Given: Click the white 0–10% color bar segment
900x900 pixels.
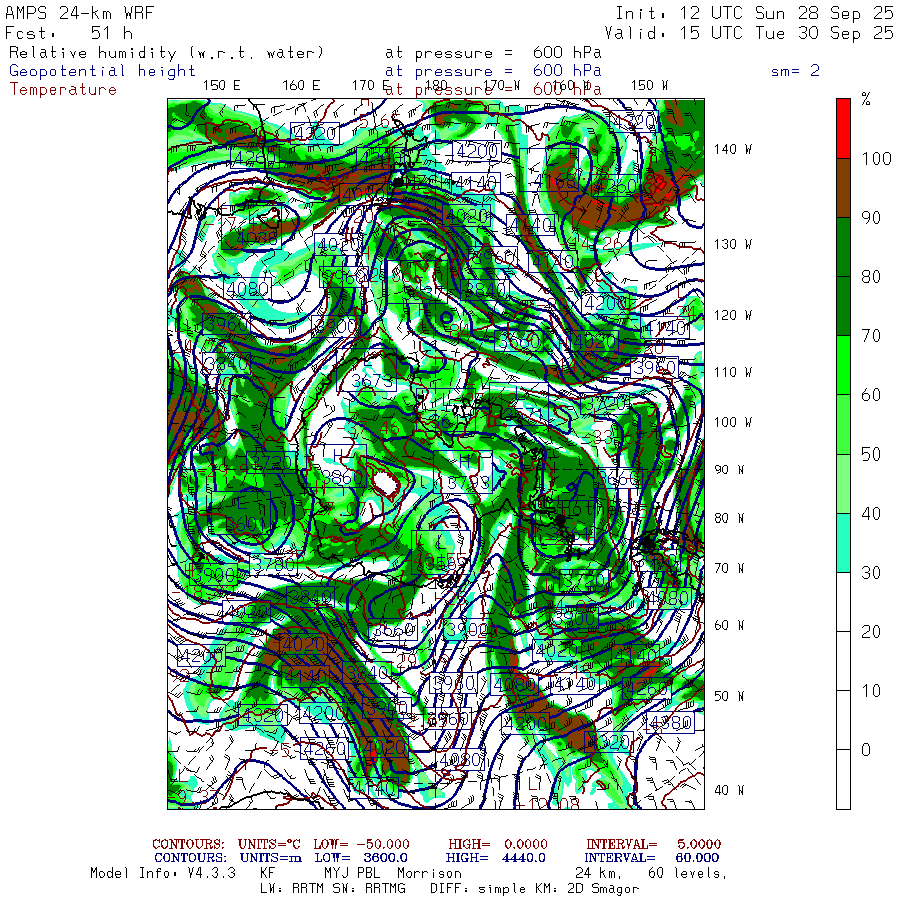Looking at the screenshot, I should pyautogui.click(x=843, y=720).
